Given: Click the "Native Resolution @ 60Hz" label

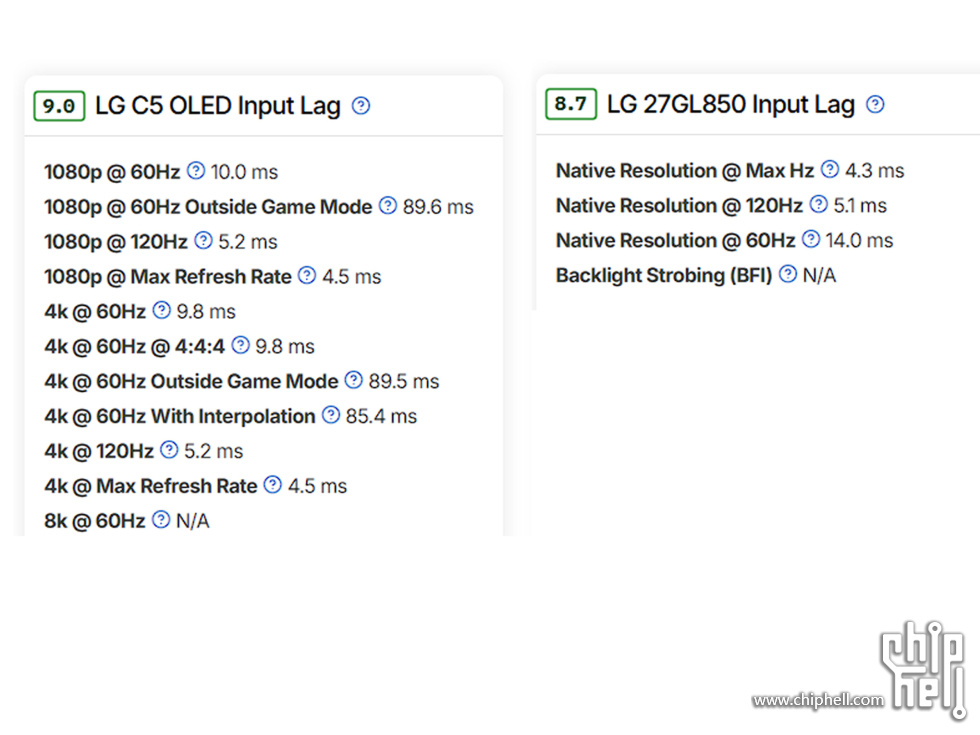Looking at the screenshot, I should point(676,241).
